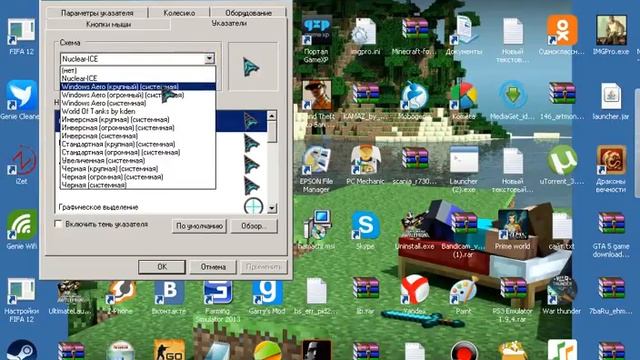
Task: Cancel with the Отмена button
Action: pos(213,267)
